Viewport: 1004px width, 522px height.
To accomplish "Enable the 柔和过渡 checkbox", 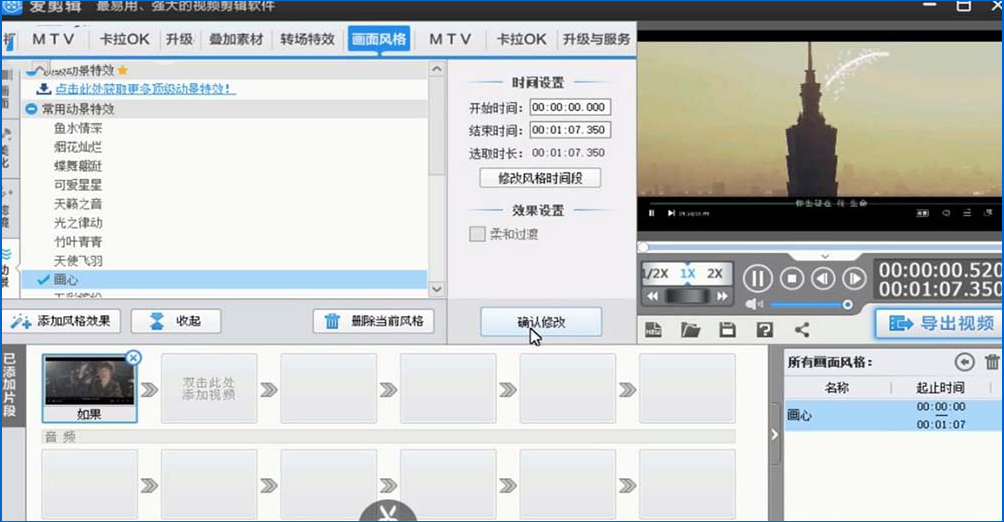I will point(477,234).
